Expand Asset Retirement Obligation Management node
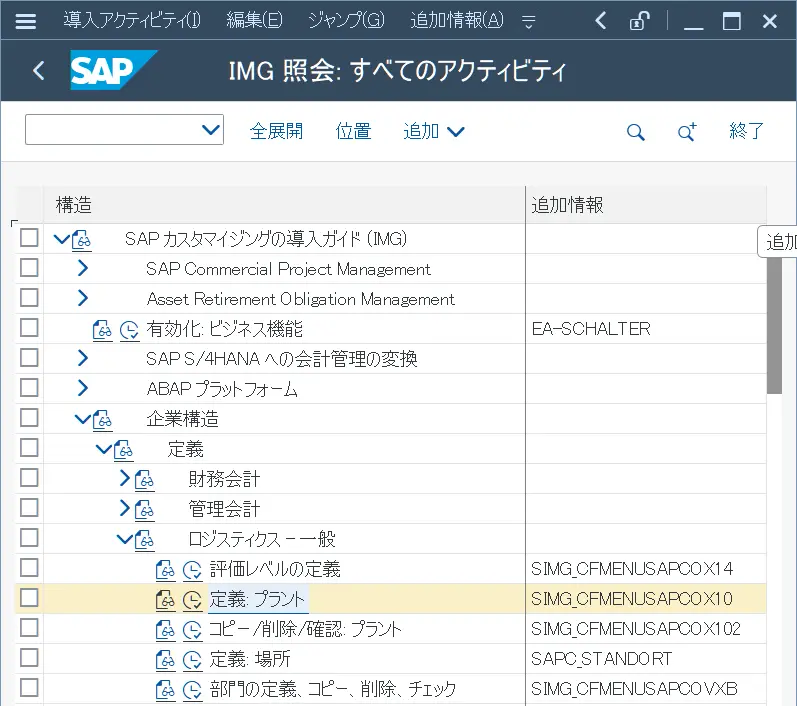This screenshot has width=797, height=706. pos(83,298)
